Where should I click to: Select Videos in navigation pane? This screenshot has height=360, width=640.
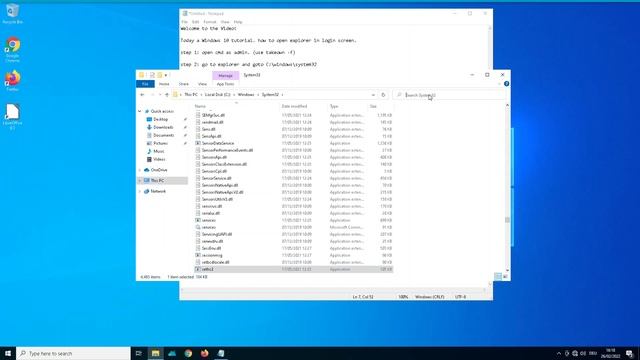point(159,159)
